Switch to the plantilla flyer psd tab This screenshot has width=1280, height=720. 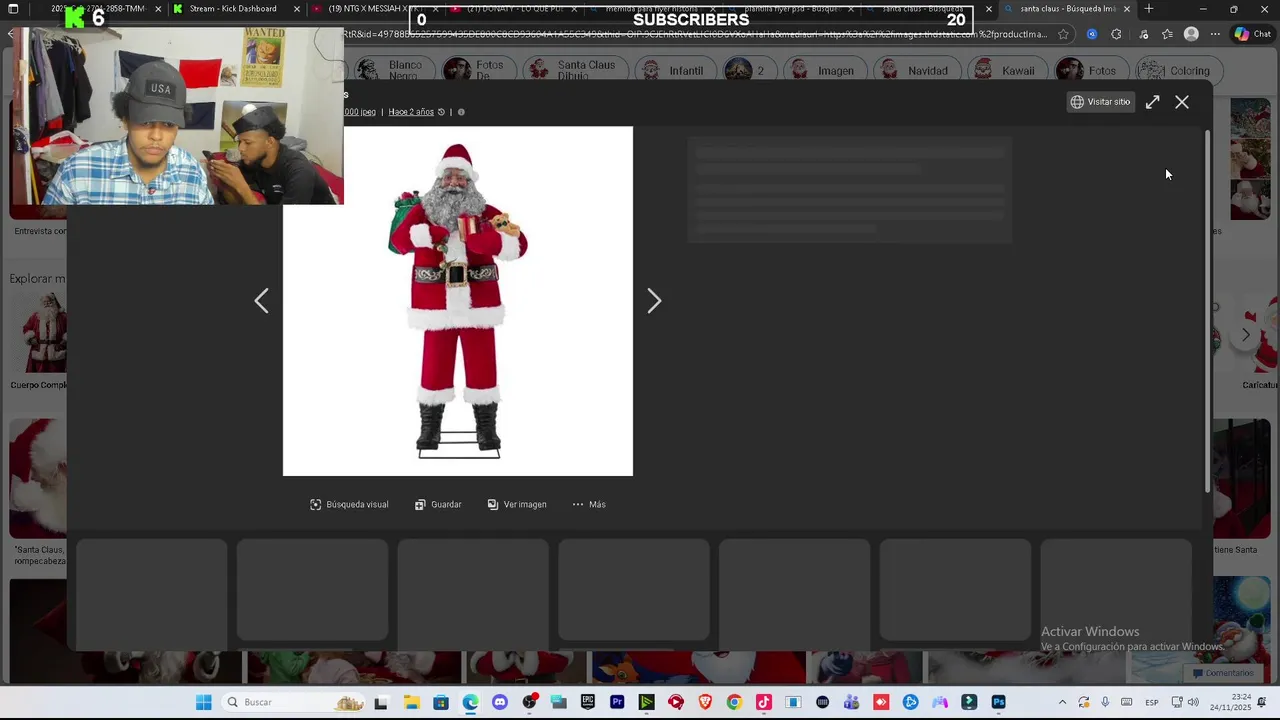790,9
